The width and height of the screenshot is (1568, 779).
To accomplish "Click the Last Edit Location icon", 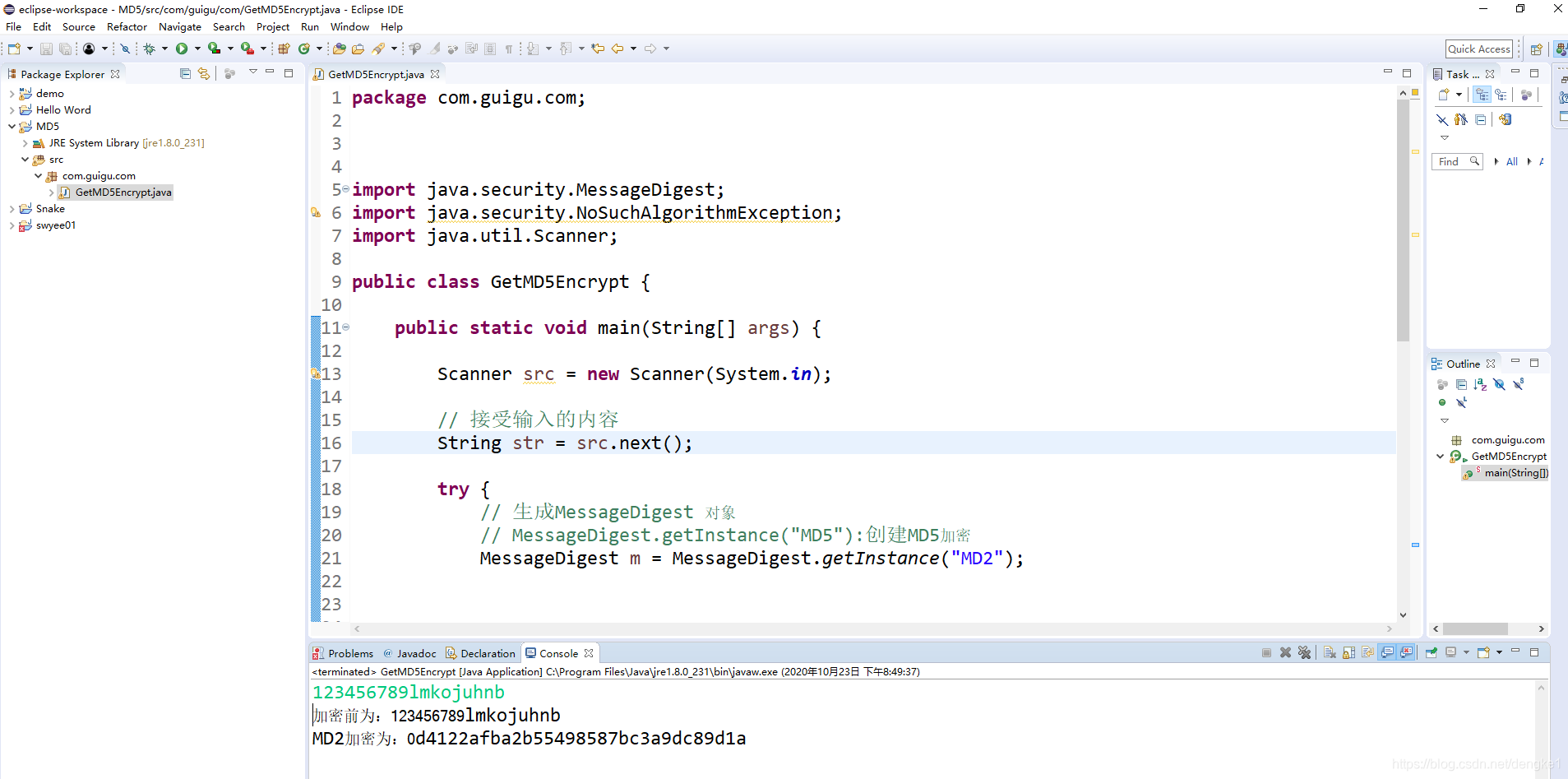I will 598,49.
